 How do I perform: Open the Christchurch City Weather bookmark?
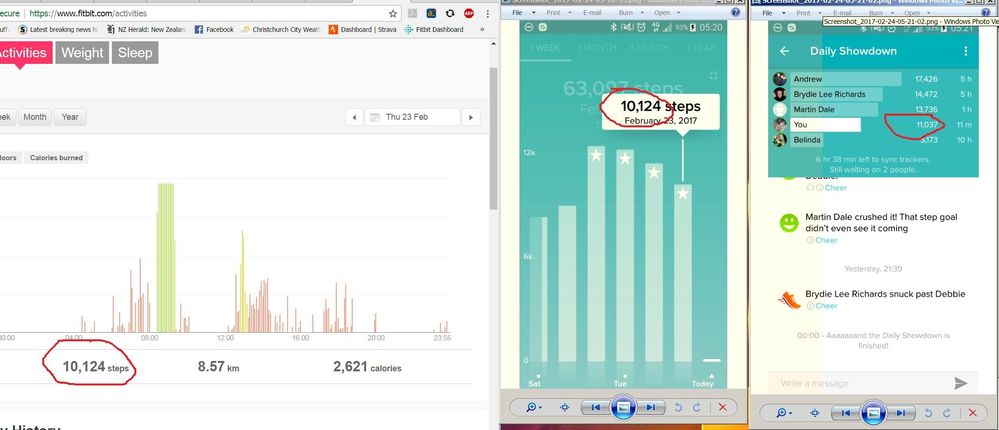click(x=281, y=29)
